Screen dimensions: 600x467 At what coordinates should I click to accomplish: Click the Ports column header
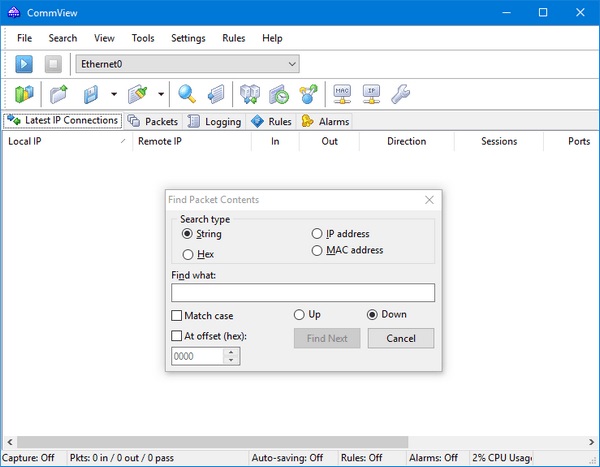571,141
